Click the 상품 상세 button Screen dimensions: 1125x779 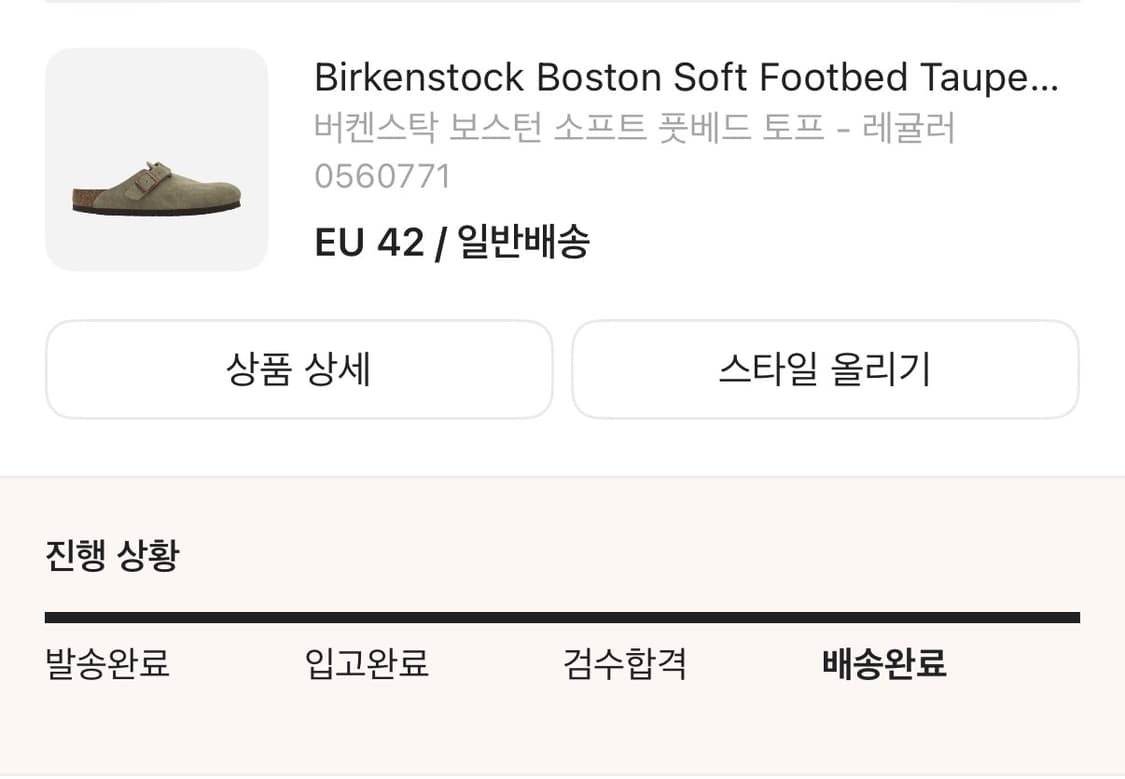pos(298,369)
